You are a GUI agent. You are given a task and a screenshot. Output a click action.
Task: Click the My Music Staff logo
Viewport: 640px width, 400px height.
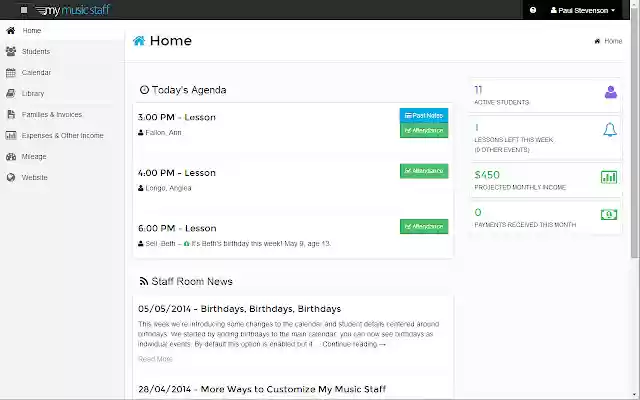[x=73, y=10]
